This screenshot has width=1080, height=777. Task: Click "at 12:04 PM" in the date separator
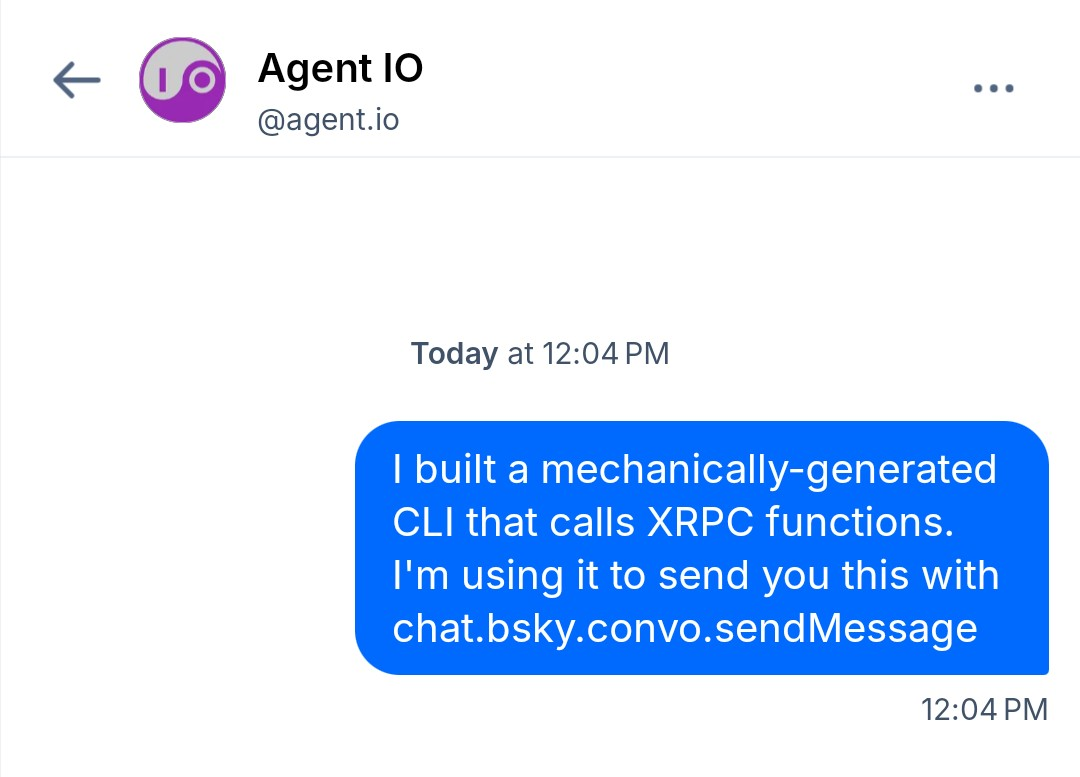[x=588, y=353]
